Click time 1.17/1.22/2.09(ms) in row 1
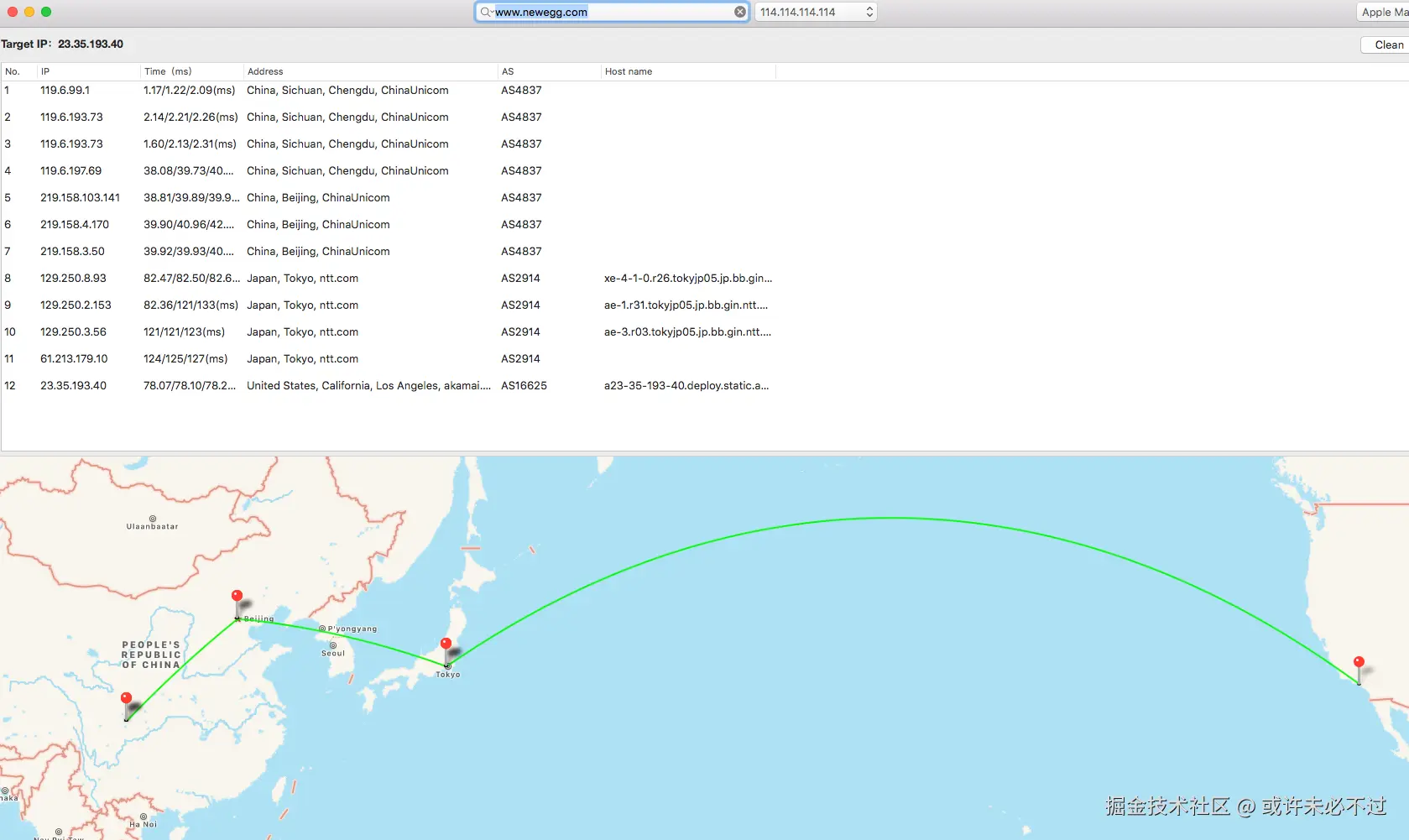The width and height of the screenshot is (1409, 840). point(190,90)
